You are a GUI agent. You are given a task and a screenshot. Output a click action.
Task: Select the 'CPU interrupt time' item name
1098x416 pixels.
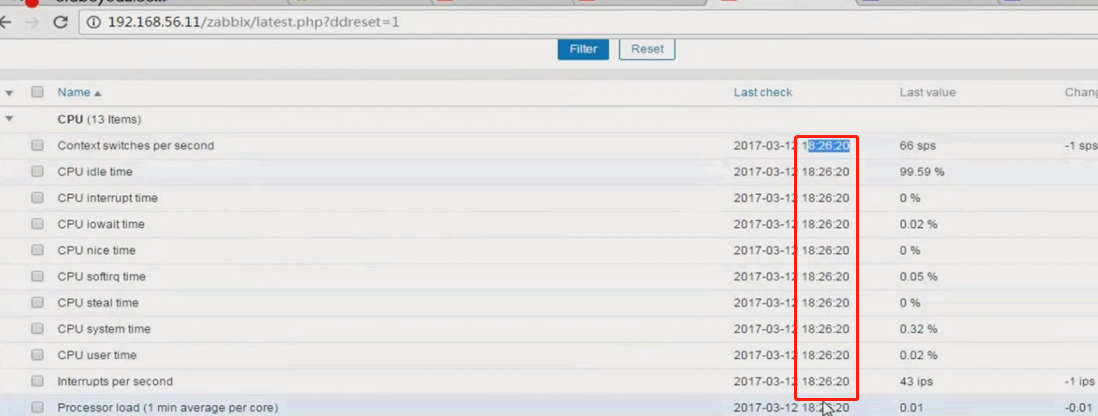(x=107, y=198)
